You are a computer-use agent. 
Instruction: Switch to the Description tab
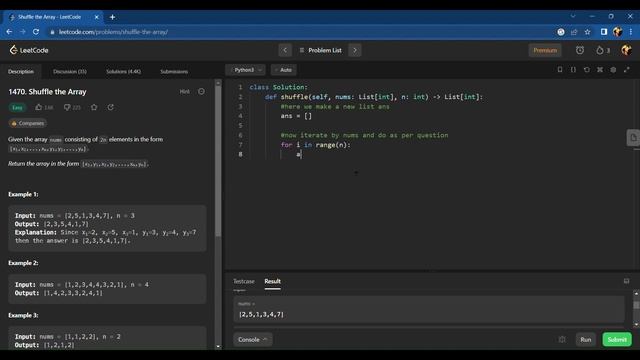pos(21,71)
